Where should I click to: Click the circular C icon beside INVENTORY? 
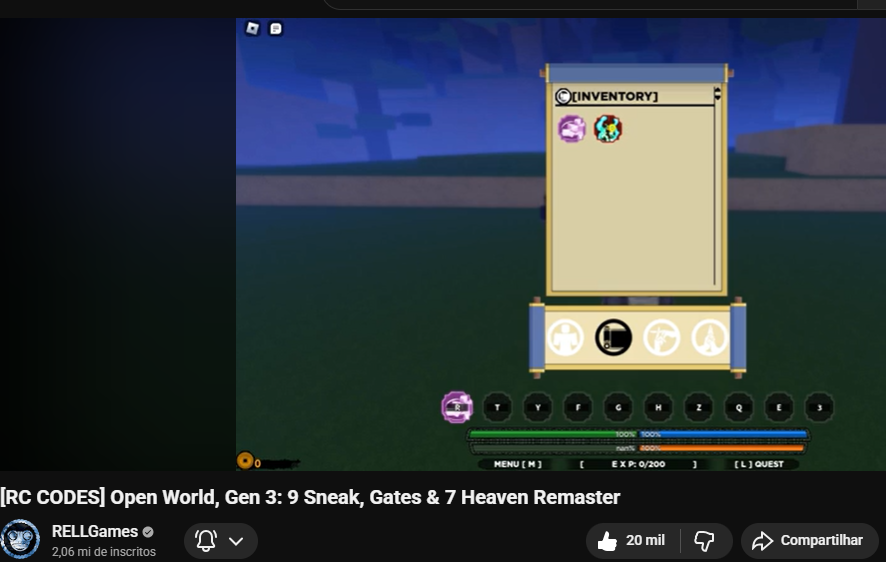tap(563, 97)
